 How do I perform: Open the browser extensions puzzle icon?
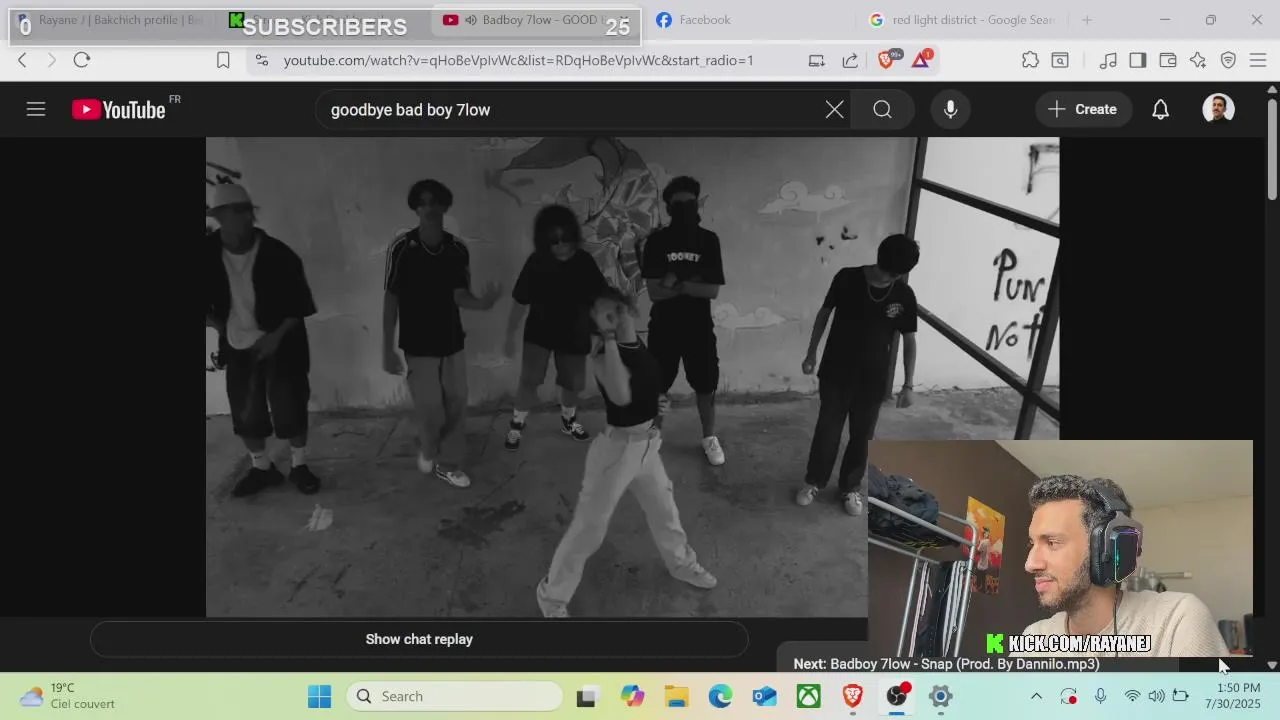tap(1030, 60)
